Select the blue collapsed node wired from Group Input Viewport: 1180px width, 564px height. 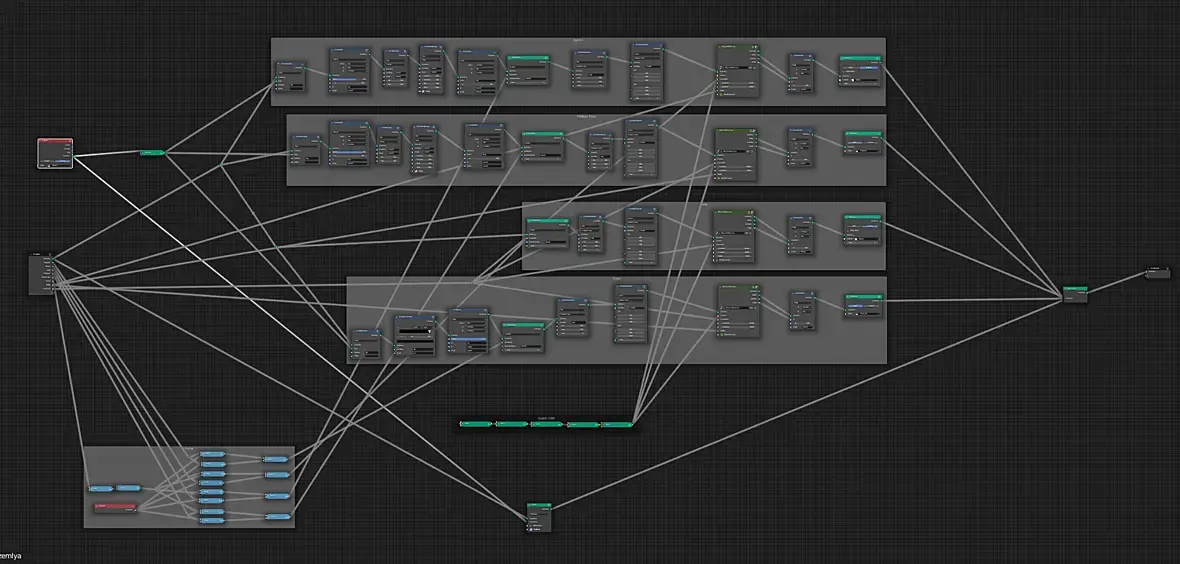(x=101, y=489)
